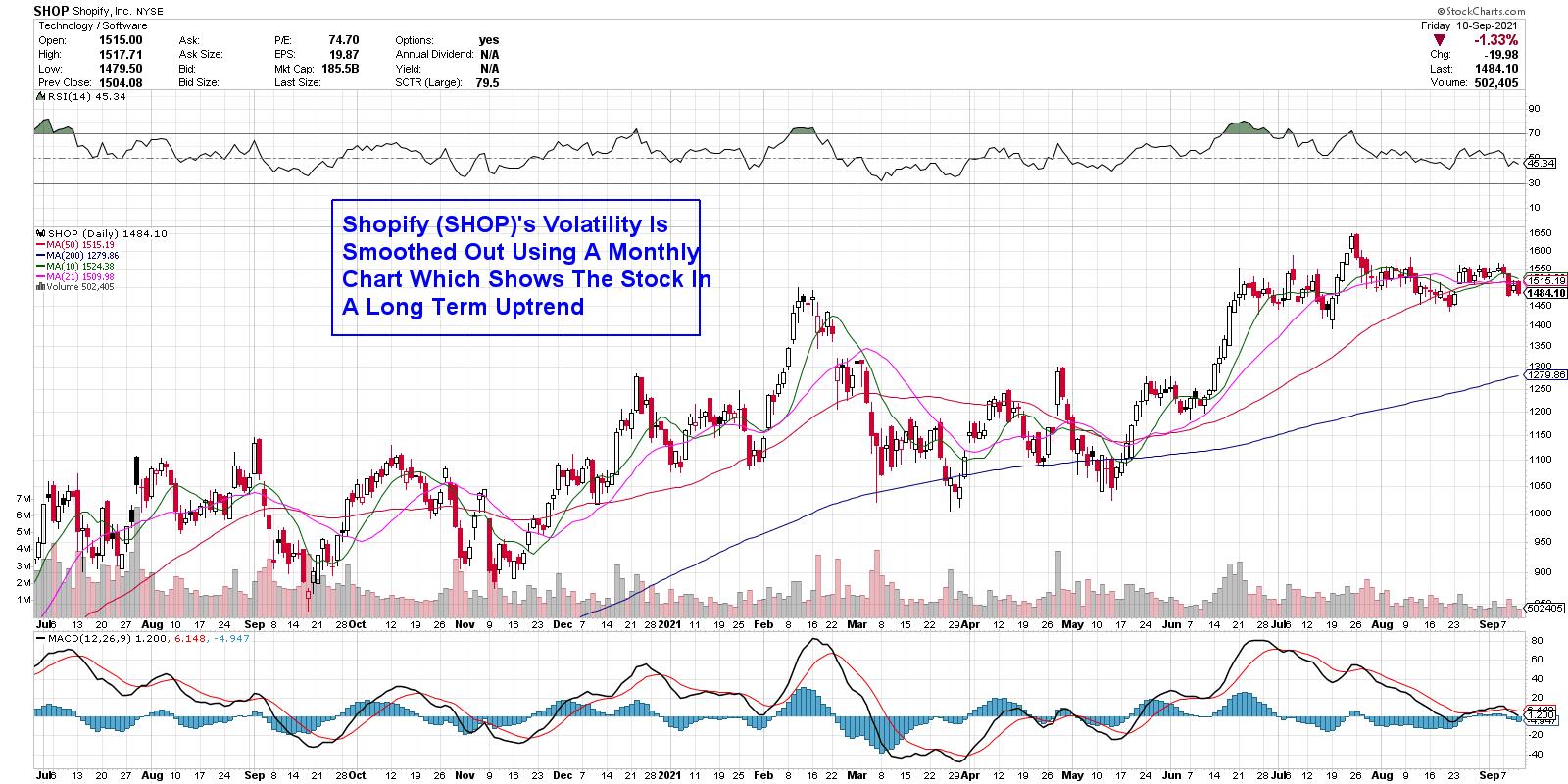Click the blue annotation text box
Viewport: 1568px width, 784px height.
click(x=515, y=267)
